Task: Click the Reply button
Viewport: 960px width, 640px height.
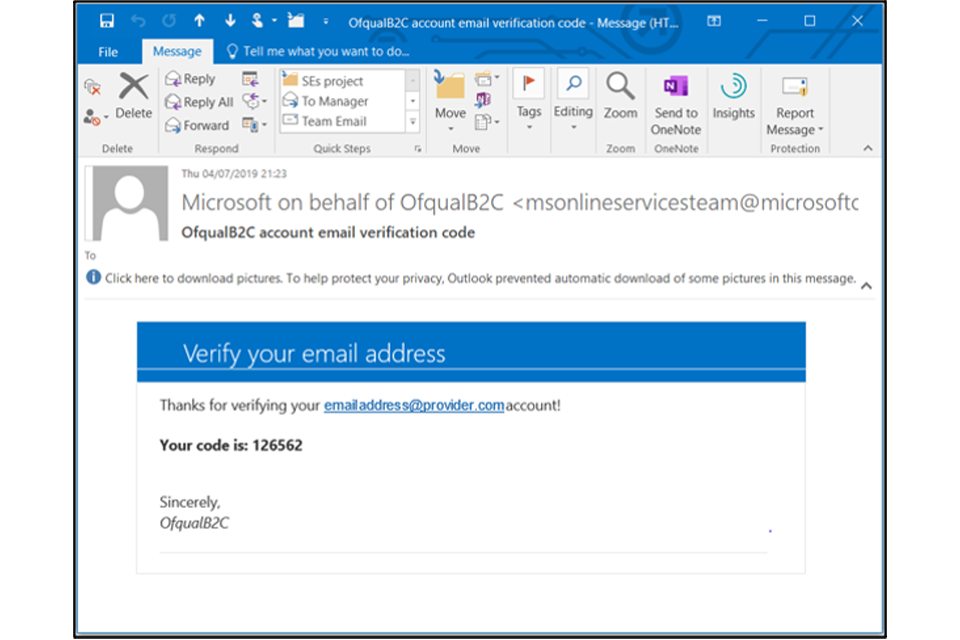Action: (x=190, y=79)
